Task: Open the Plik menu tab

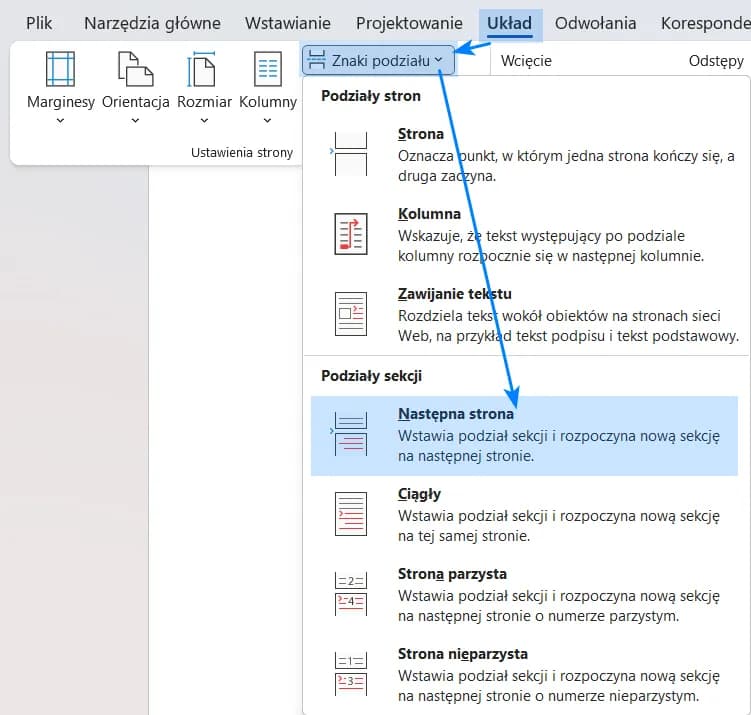Action: tap(40, 23)
